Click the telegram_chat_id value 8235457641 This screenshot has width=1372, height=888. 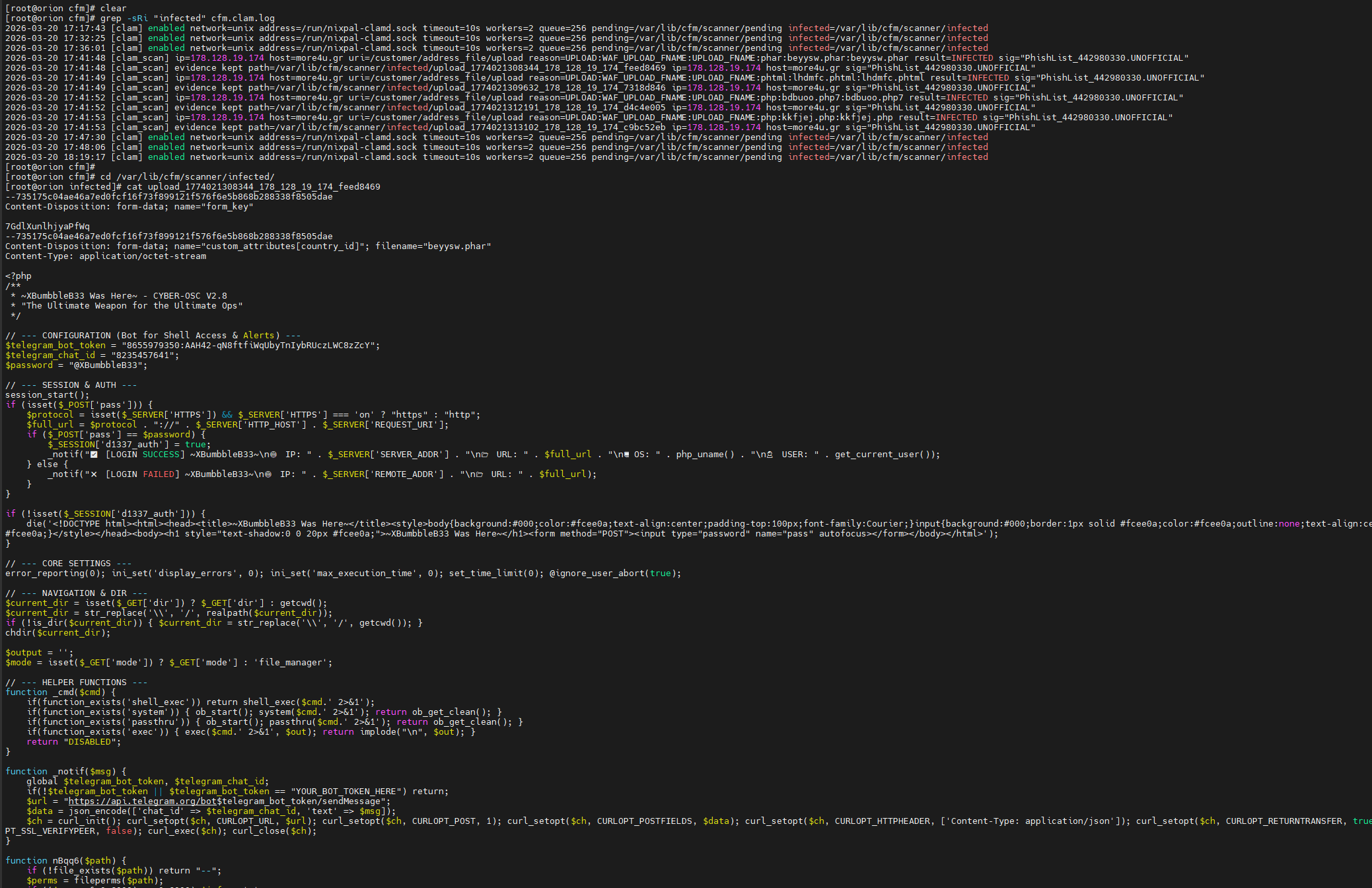click(x=145, y=355)
